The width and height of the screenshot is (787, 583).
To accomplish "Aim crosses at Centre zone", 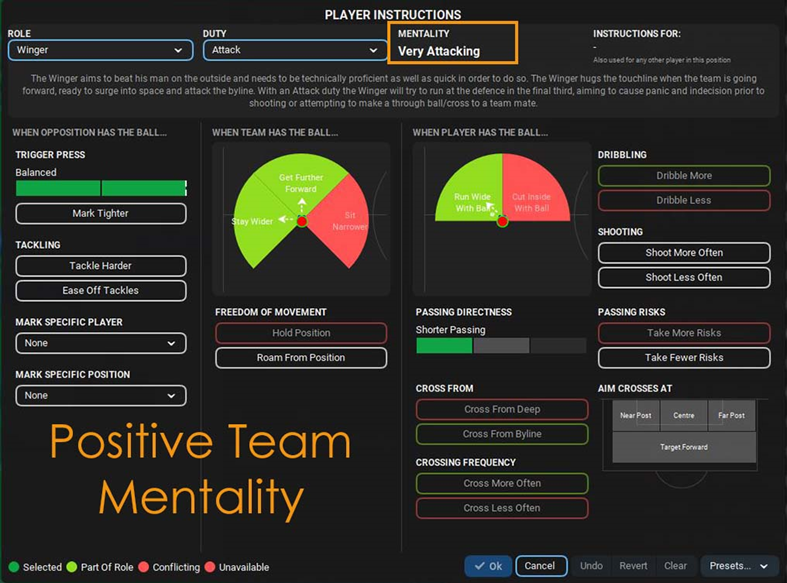I will point(684,415).
